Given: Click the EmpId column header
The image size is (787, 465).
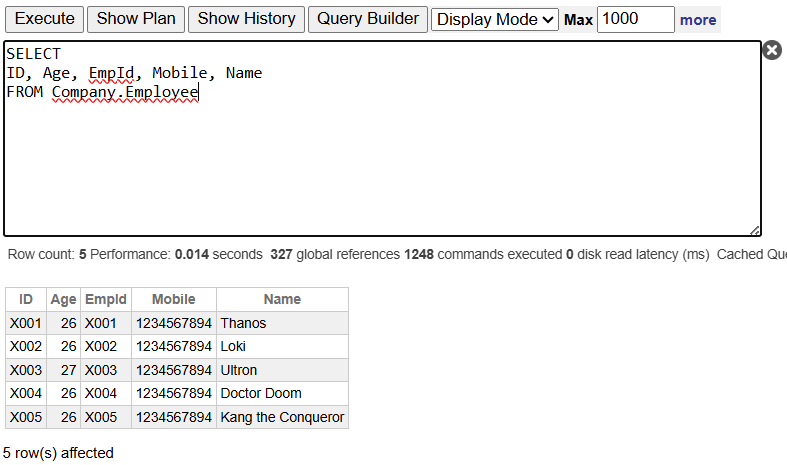Looking at the screenshot, I should tap(105, 299).
